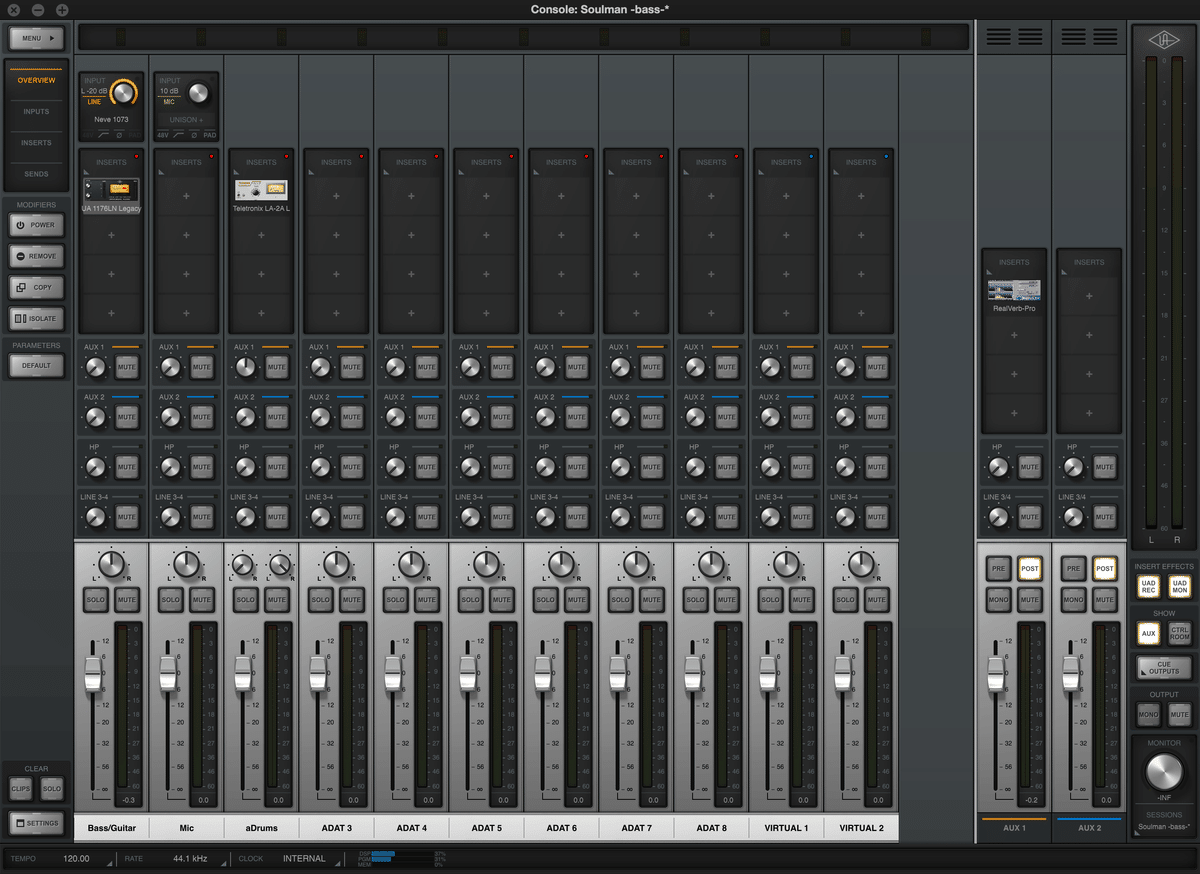Select the UNISON + slot on Mic channel
This screenshot has height=874, width=1200.
186,119
